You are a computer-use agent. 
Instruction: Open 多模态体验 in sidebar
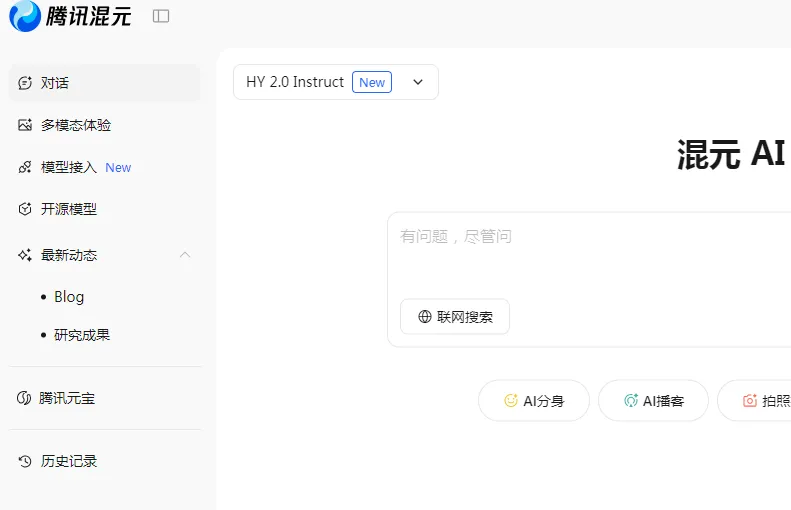105,125
